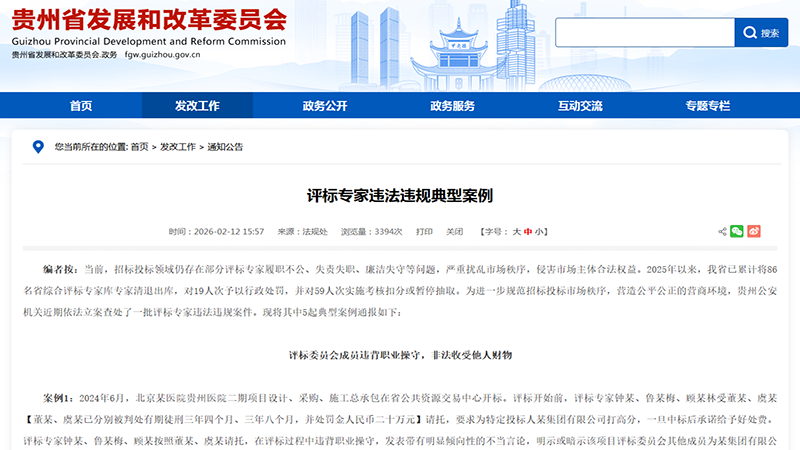Open the 互动交流 navigation tab

coord(580,106)
